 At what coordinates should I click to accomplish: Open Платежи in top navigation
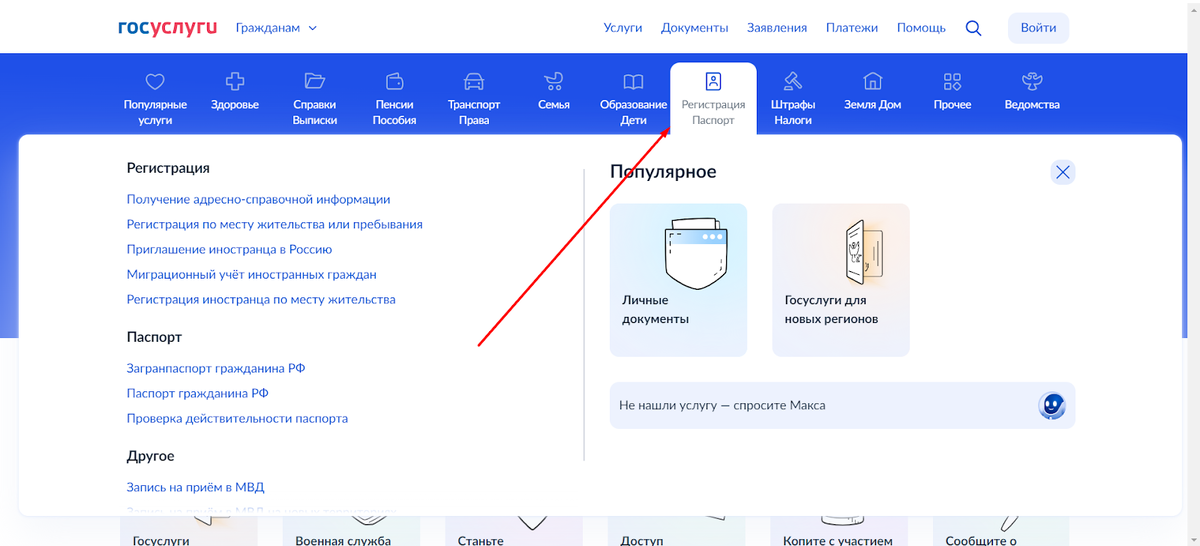[x=852, y=28]
